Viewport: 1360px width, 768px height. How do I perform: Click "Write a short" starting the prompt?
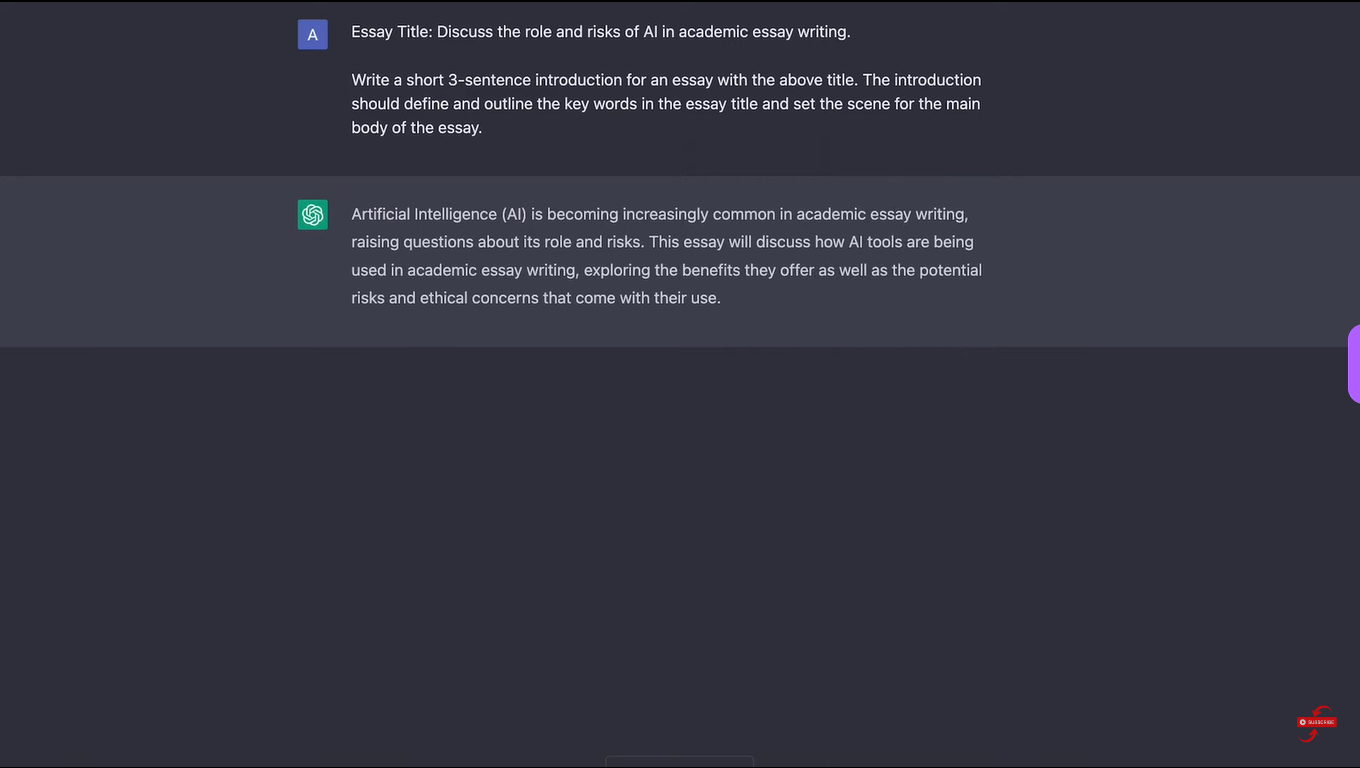click(397, 80)
